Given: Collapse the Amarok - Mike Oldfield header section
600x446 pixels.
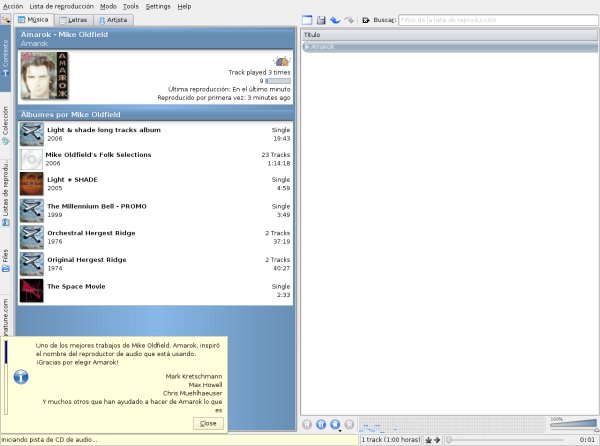Looking at the screenshot, I should coord(155,39).
